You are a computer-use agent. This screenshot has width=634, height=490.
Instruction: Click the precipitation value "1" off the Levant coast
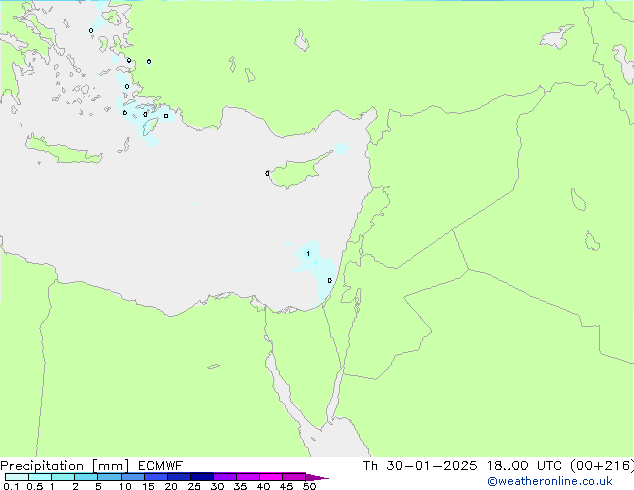coord(308,253)
